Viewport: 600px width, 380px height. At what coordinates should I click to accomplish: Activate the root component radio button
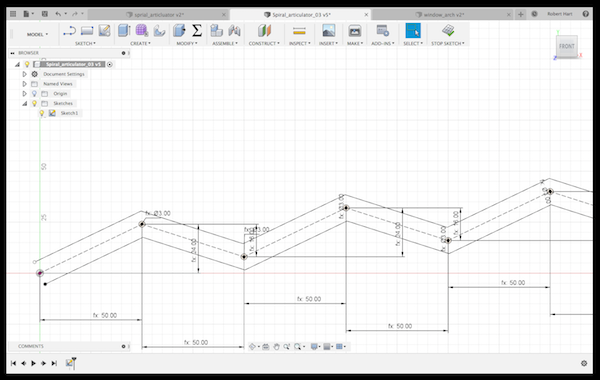pyautogui.click(x=110, y=64)
